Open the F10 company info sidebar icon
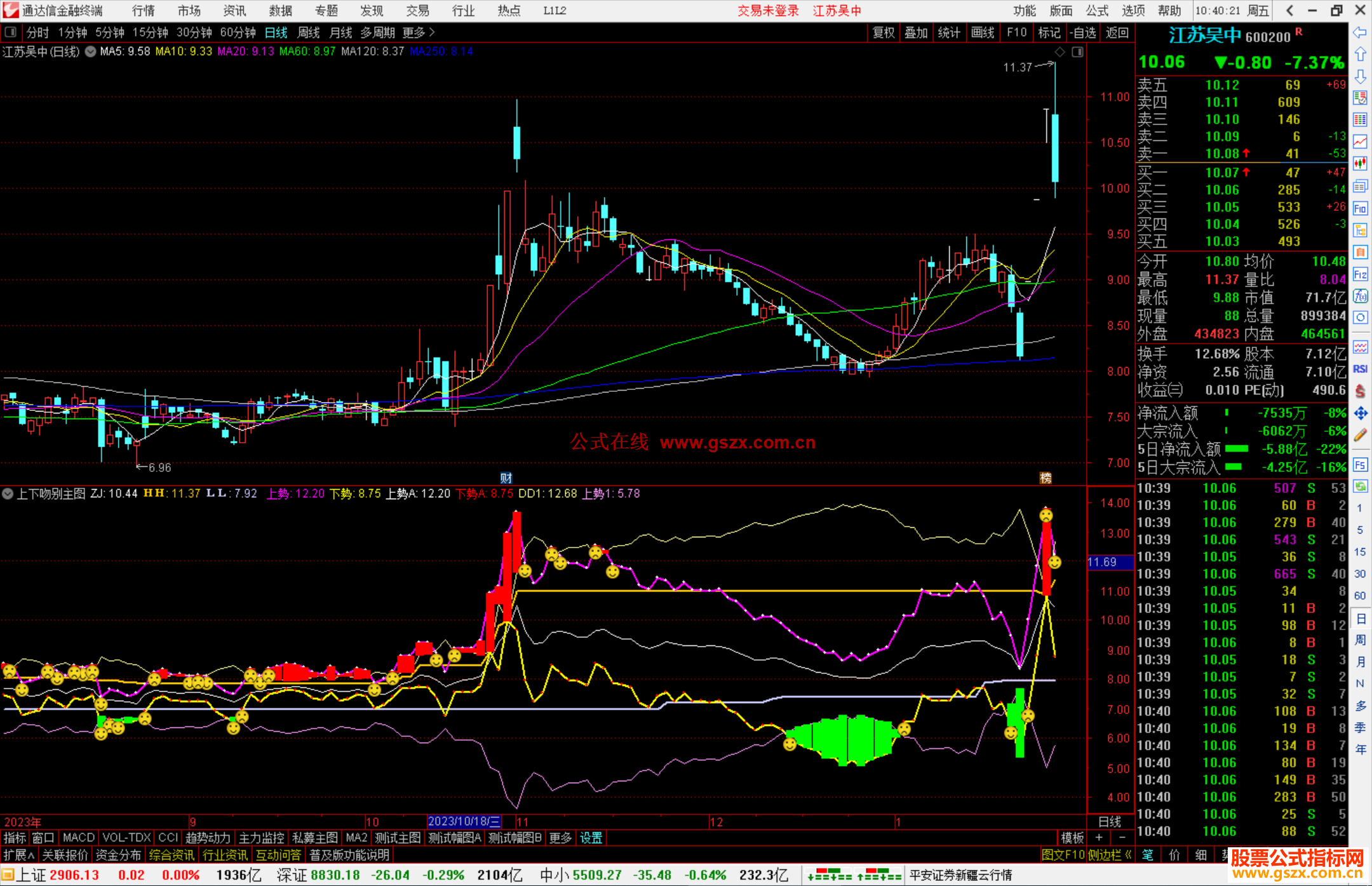This screenshot has height=886, width=1372. pyautogui.click(x=1360, y=208)
